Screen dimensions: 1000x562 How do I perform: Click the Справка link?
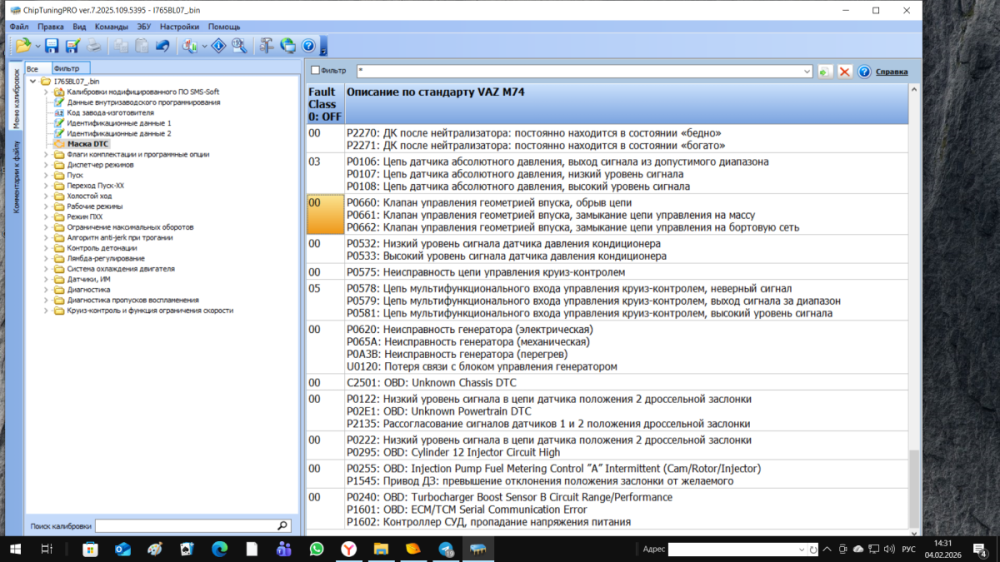(x=892, y=71)
